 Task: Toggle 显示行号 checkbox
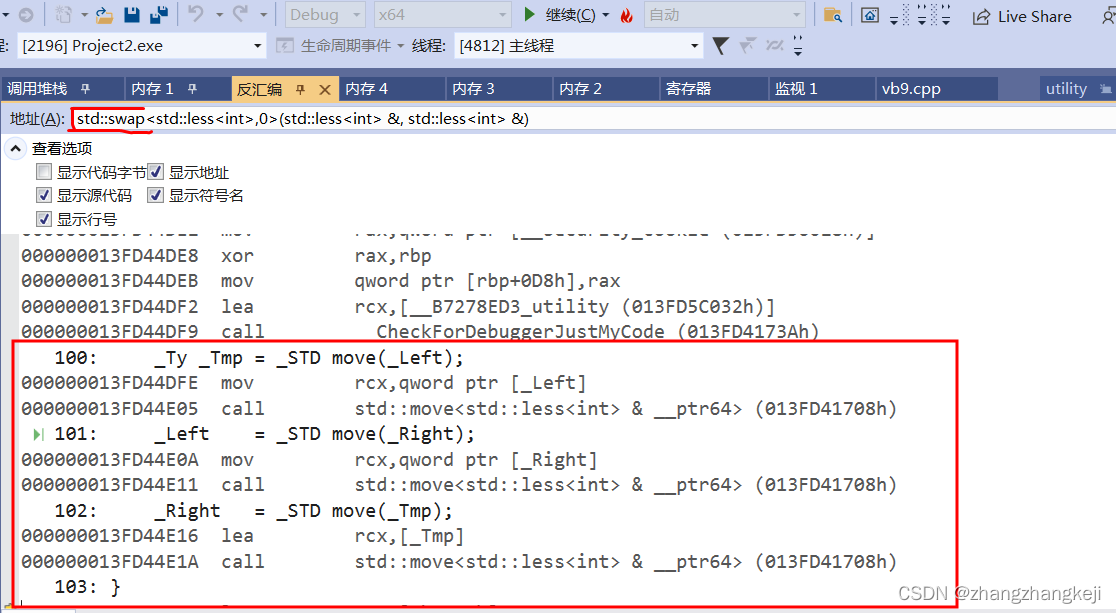[x=44, y=219]
